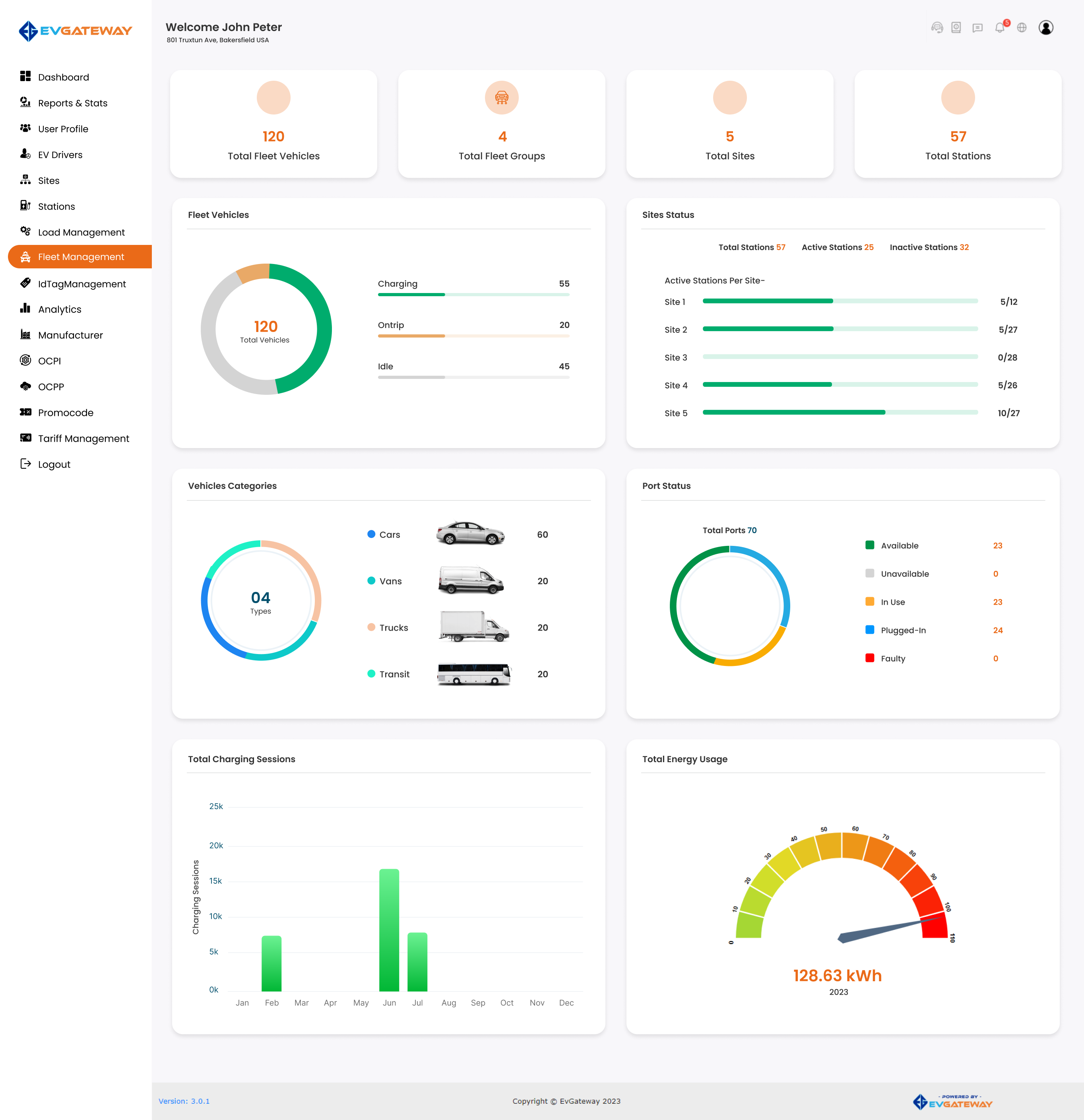The width and height of the screenshot is (1084, 1120).
Task: Open the chat messages icon
Action: pyautogui.click(x=978, y=27)
